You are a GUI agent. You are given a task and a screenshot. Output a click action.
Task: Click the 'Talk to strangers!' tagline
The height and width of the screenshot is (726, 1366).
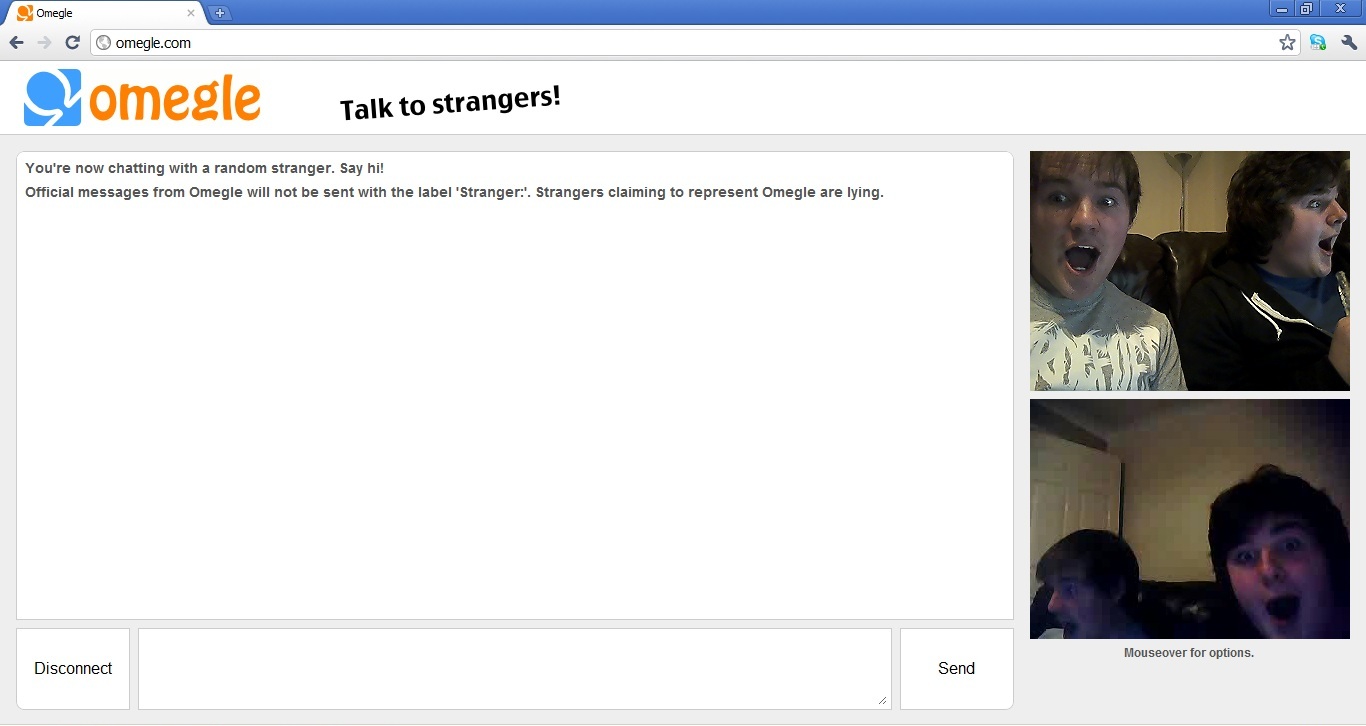[450, 102]
